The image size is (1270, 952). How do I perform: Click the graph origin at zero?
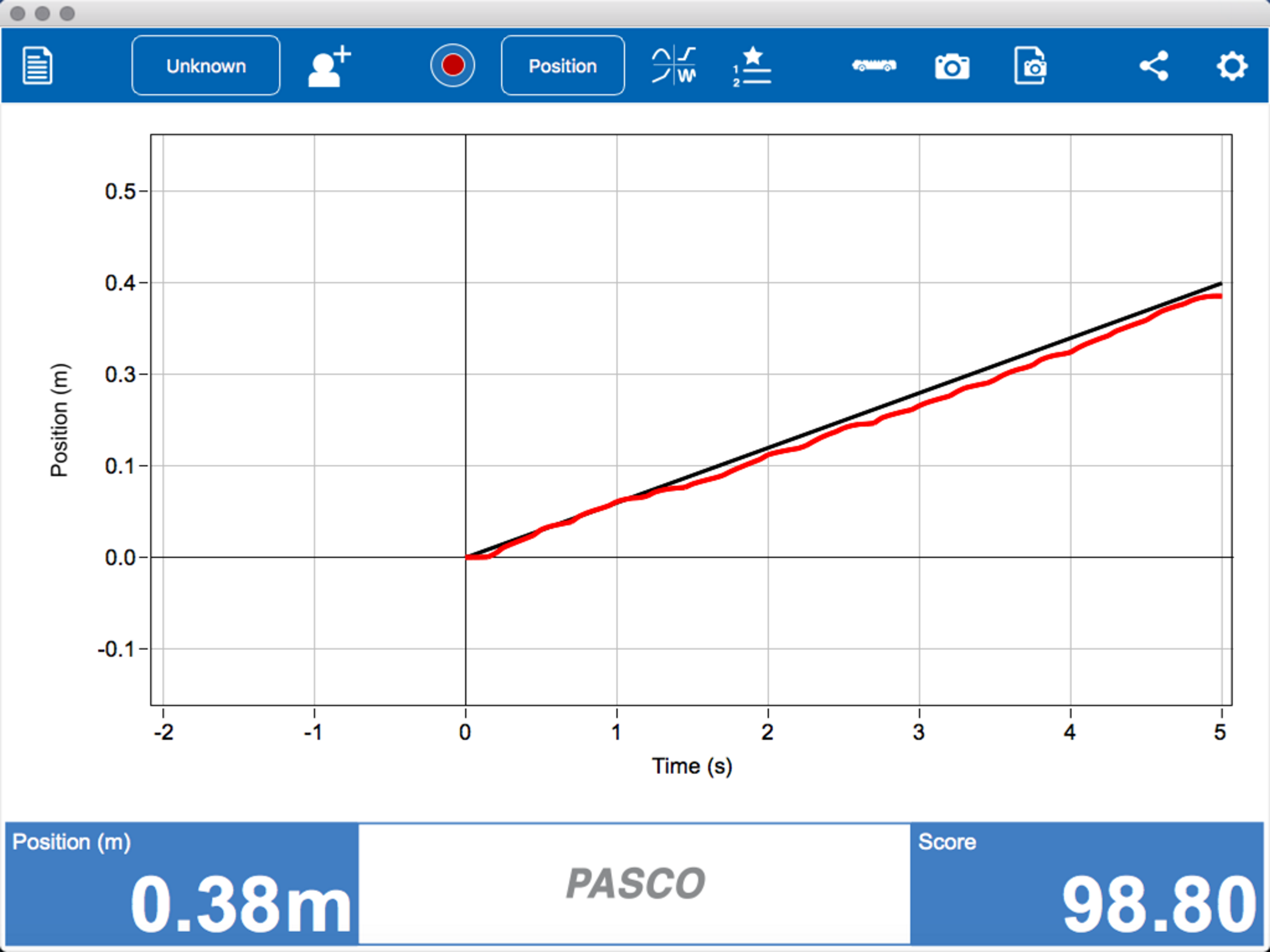tap(466, 557)
